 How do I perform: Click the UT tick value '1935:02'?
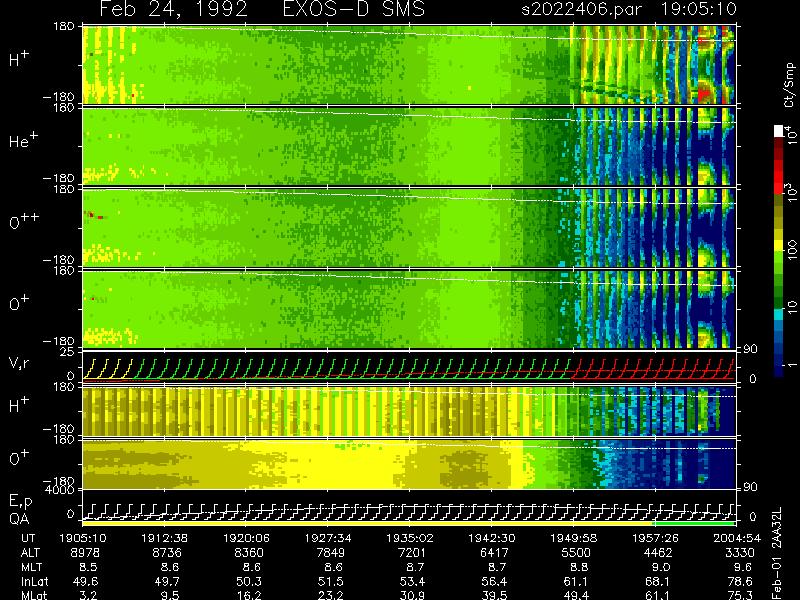coord(410,538)
